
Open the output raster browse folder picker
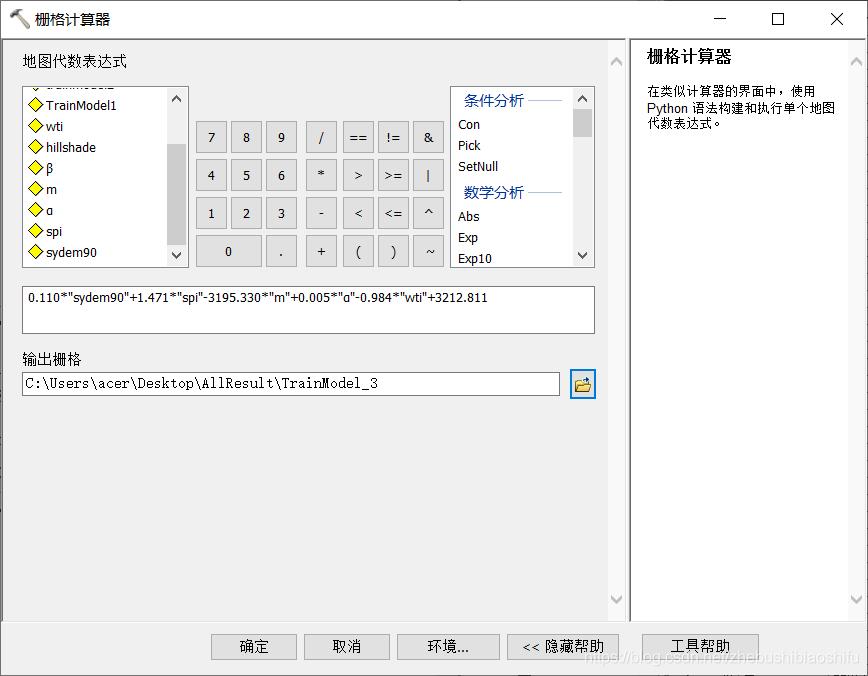tap(581, 383)
